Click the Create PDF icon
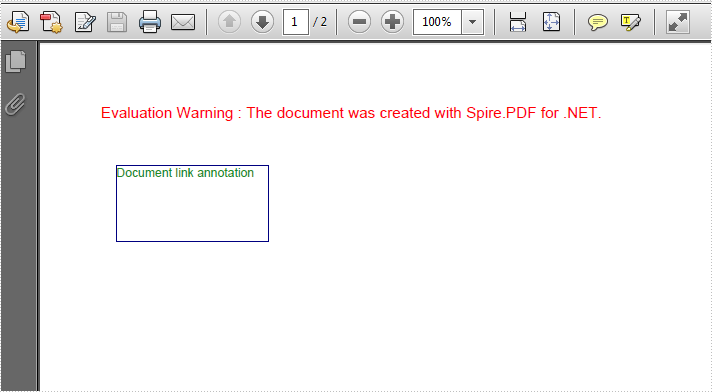The width and height of the screenshot is (712, 392). coord(51,22)
